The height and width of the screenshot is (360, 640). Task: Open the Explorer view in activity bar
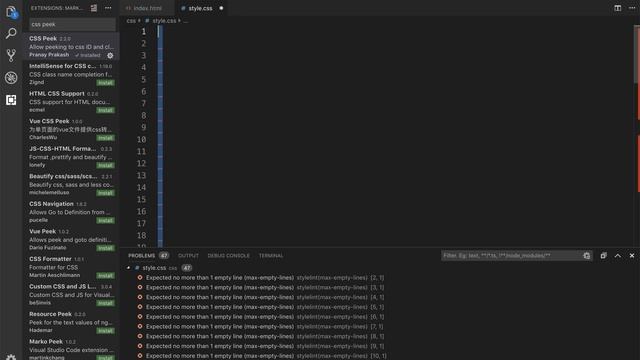coord(11,12)
